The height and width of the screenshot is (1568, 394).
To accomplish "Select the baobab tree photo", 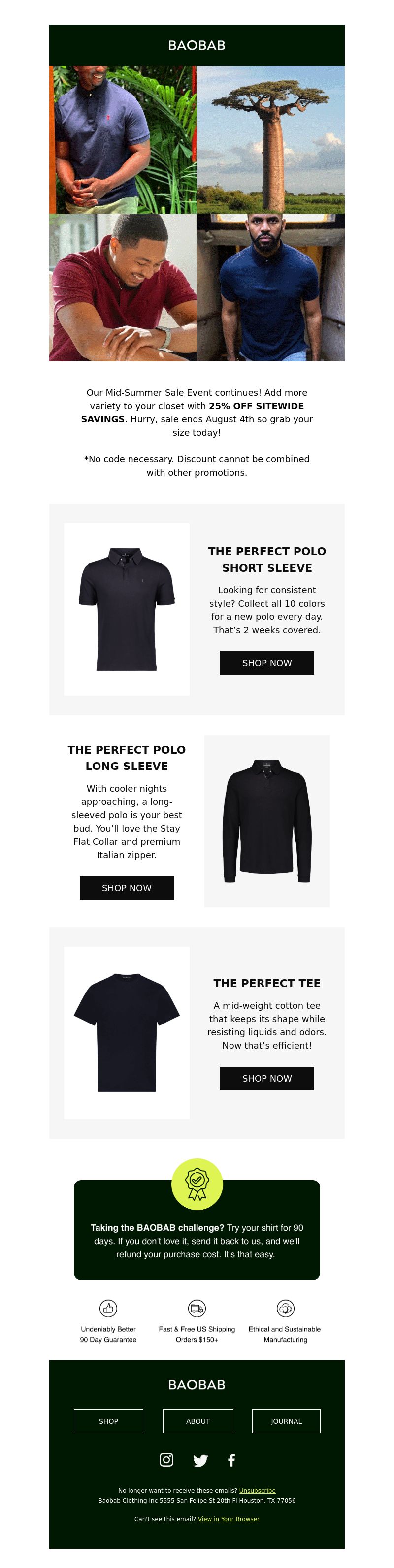I will (271, 139).
